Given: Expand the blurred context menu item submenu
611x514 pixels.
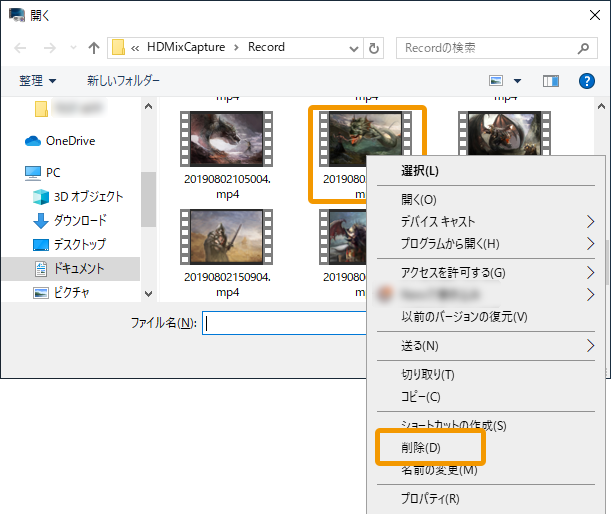Looking at the screenshot, I should [486, 295].
